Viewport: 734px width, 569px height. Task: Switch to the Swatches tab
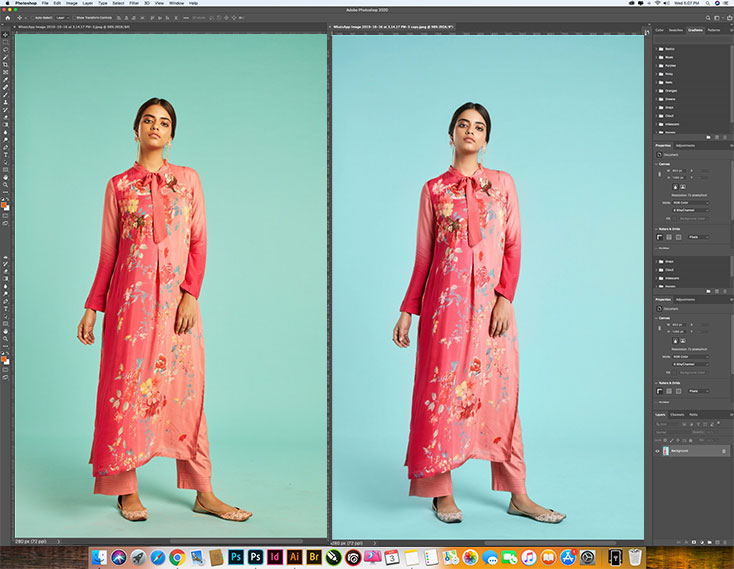[675, 30]
